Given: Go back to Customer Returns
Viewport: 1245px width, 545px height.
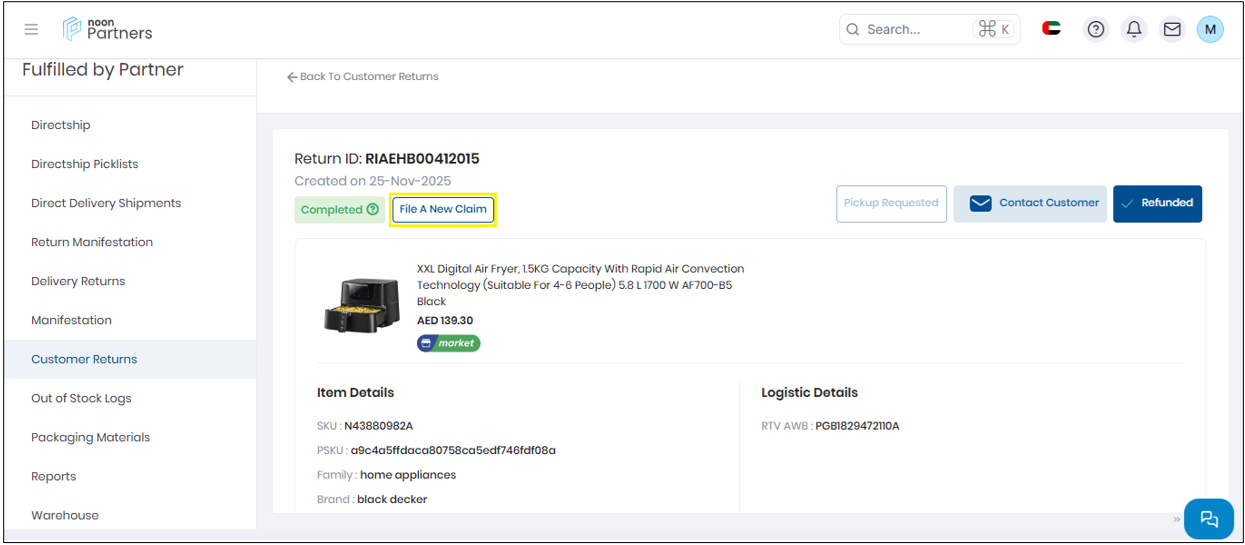Looking at the screenshot, I should 363,77.
